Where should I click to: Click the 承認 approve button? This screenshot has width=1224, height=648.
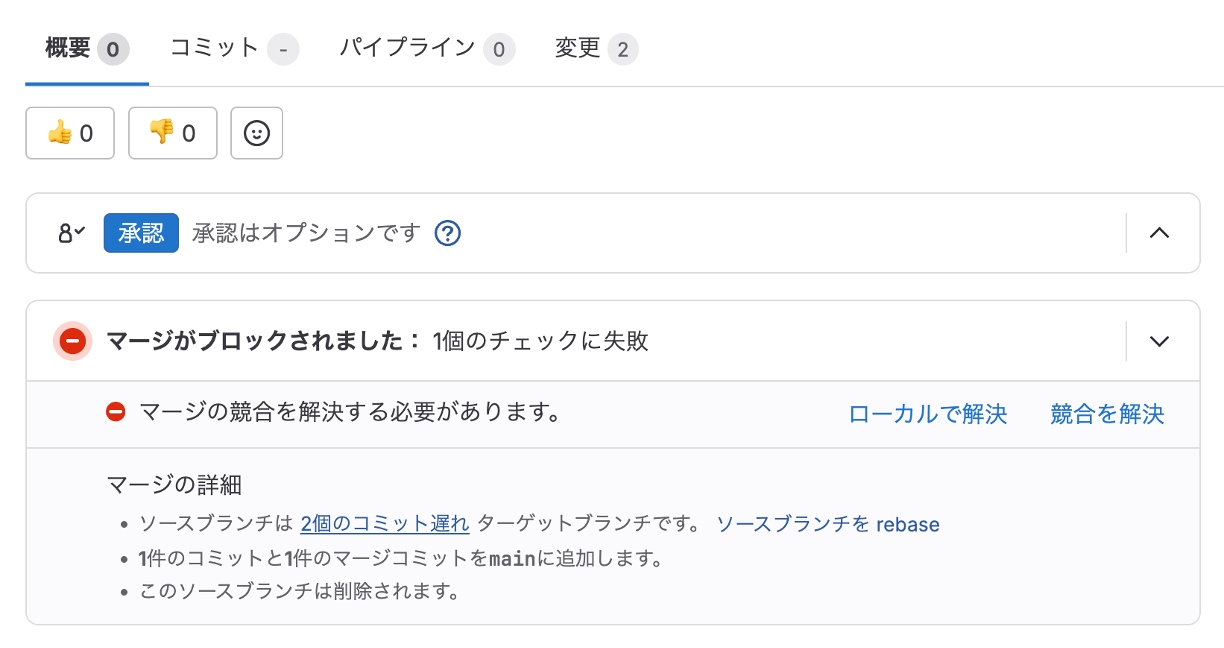click(141, 233)
